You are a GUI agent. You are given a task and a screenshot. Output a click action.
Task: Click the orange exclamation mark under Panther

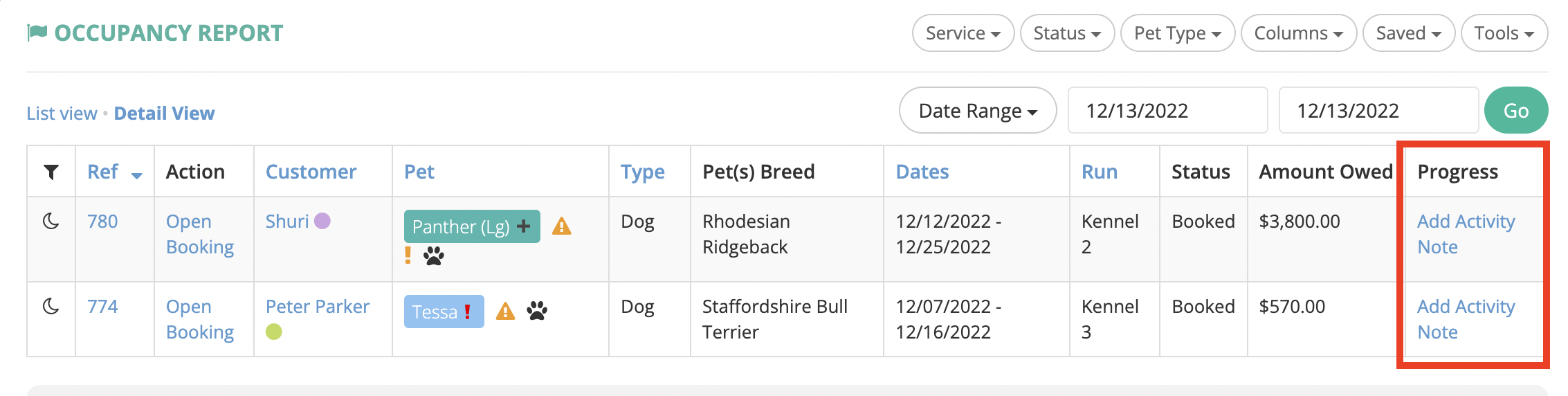click(x=408, y=255)
